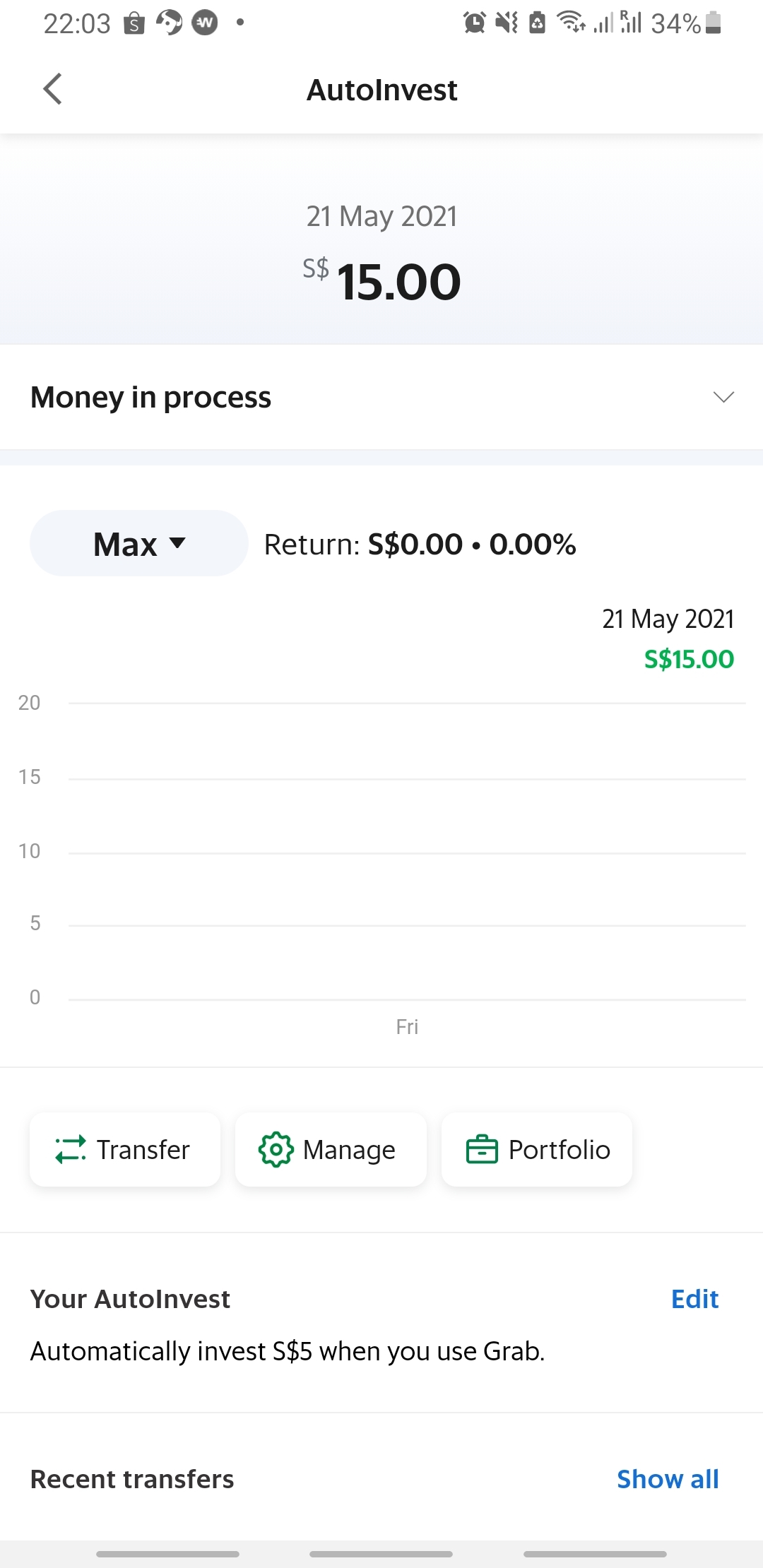Tap the Wi-Fi status icon
Viewport: 763px width, 1568px height.
pos(571,23)
